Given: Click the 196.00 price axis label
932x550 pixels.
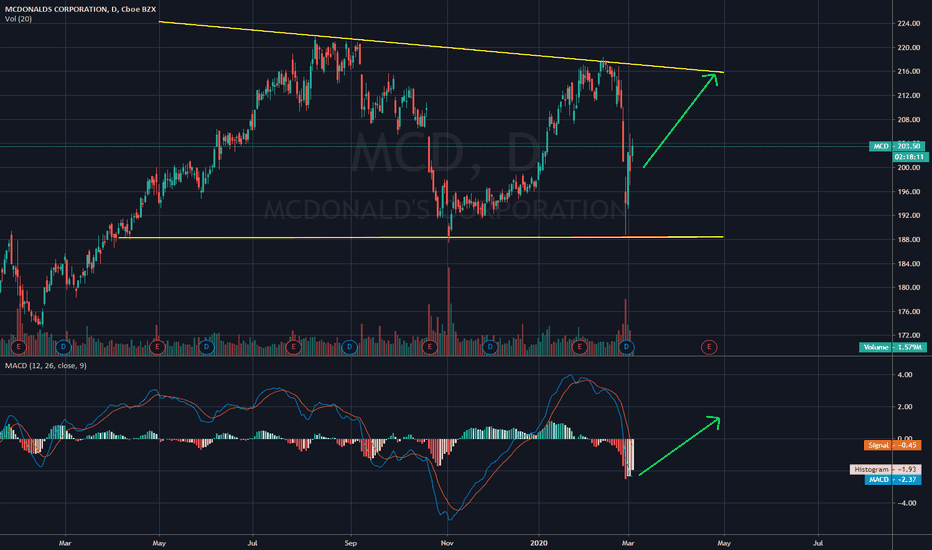Looking at the screenshot, I should [x=908, y=191].
